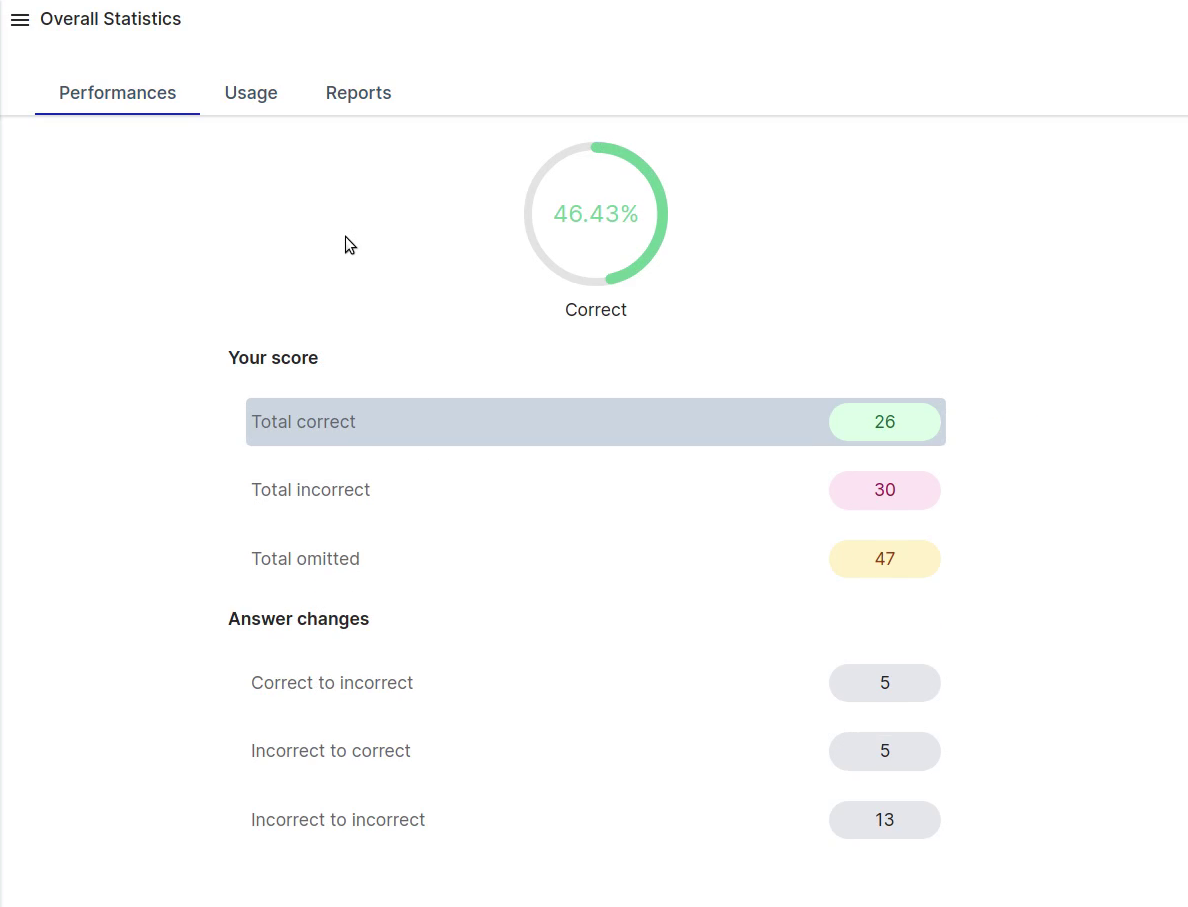Screen dimensions: 1188x907
Task: Click the Correct to incorrect count badge
Action: pyautogui.click(x=884, y=683)
